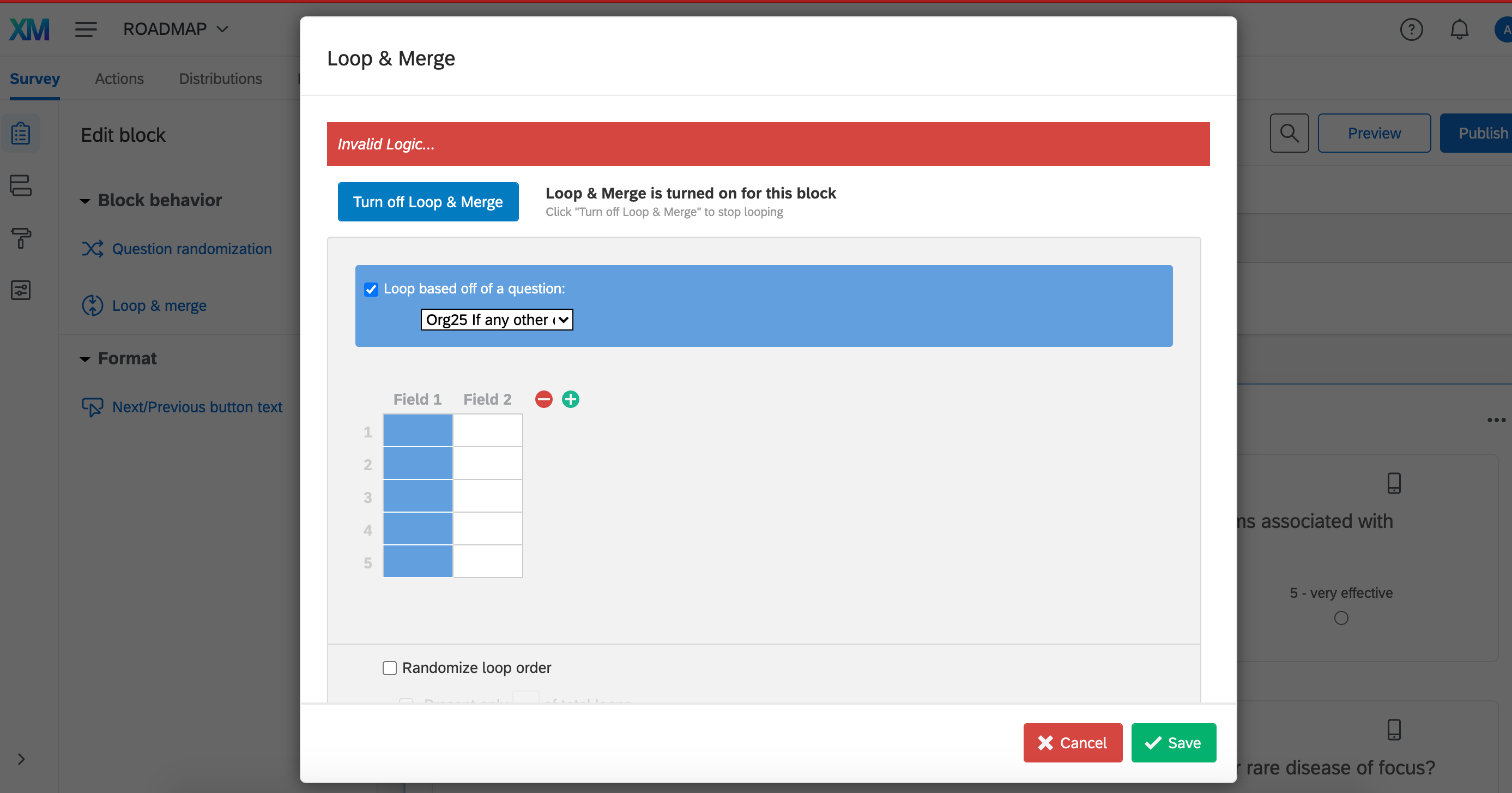Screen dimensions: 1512x793
Task: Click the search icon in toolbar
Action: point(1291,133)
